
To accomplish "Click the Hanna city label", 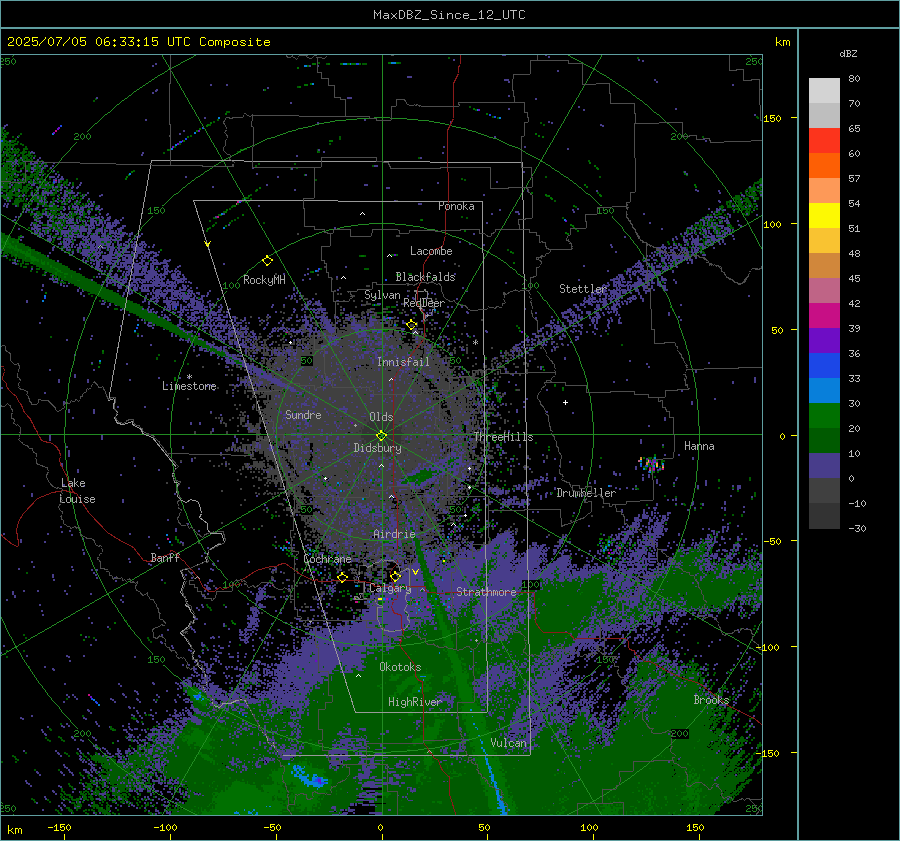I will (699, 446).
